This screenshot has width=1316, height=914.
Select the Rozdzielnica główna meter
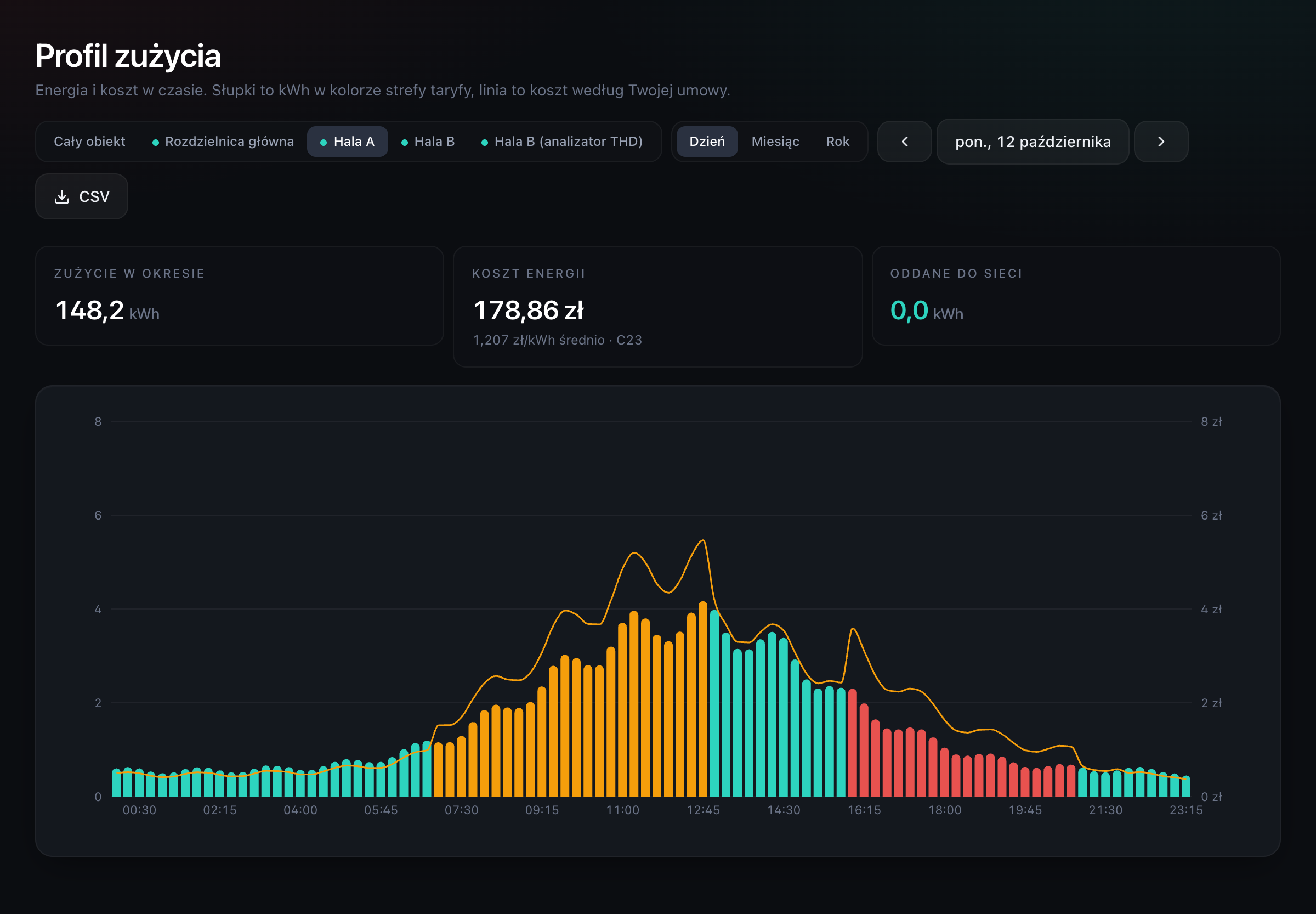point(223,142)
